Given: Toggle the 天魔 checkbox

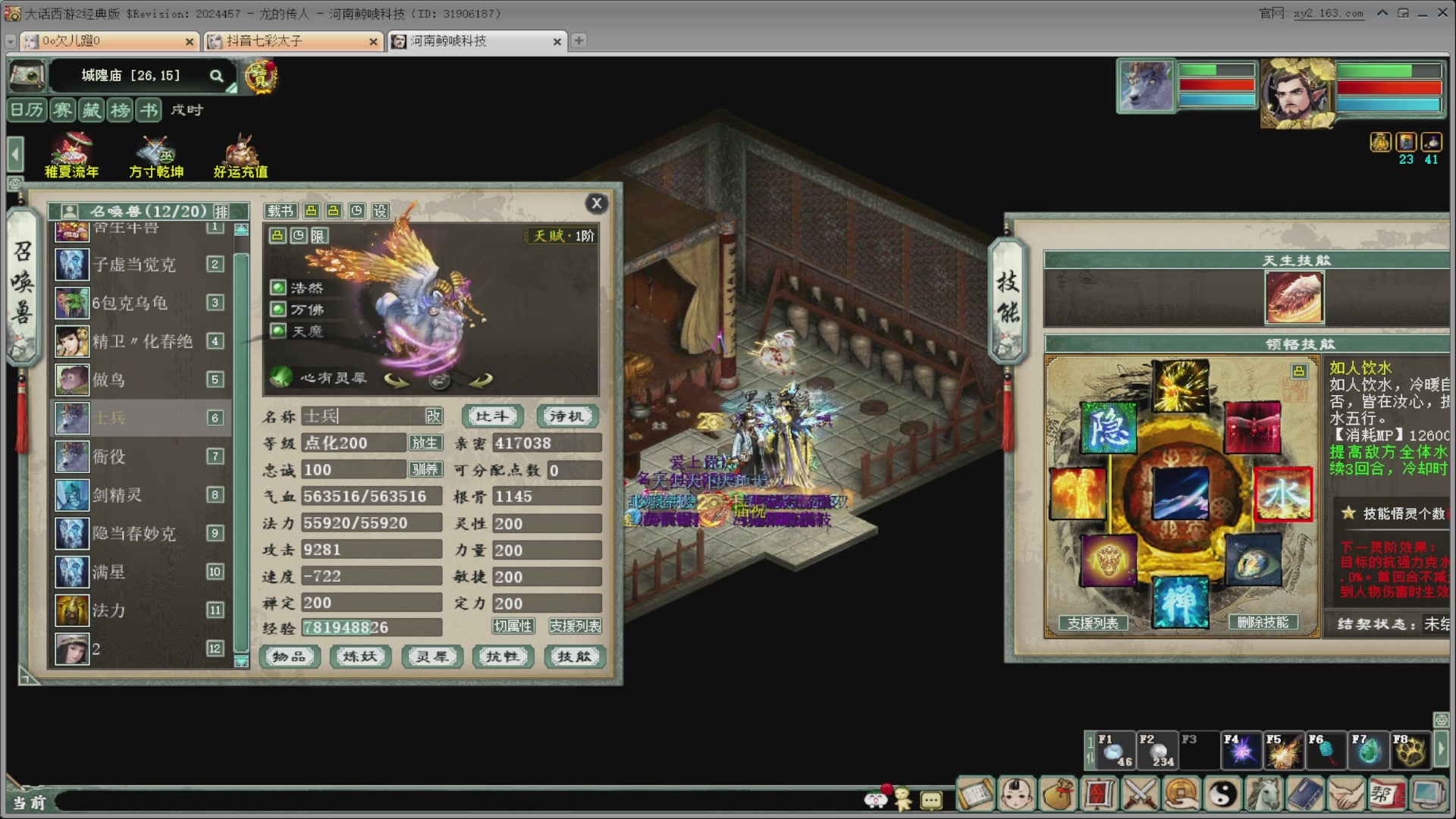Looking at the screenshot, I should (278, 331).
